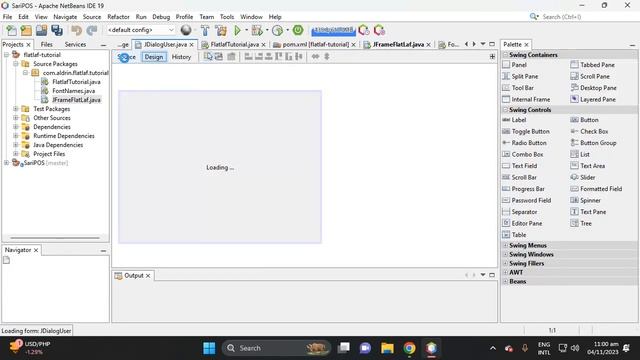Click the Save All toolbar icon
The height and width of the screenshot is (360, 640).
click(x=57, y=30)
